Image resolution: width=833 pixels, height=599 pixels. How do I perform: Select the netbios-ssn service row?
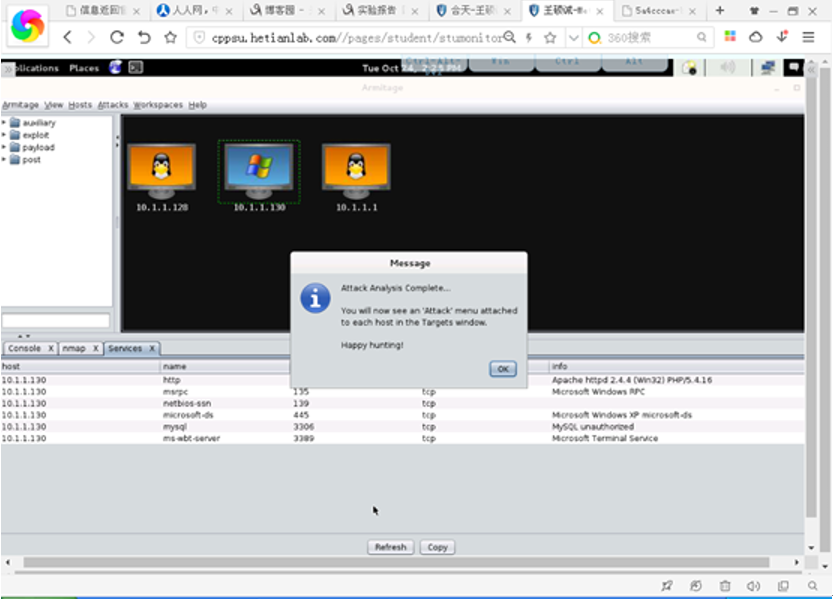pyautogui.click(x=402, y=404)
